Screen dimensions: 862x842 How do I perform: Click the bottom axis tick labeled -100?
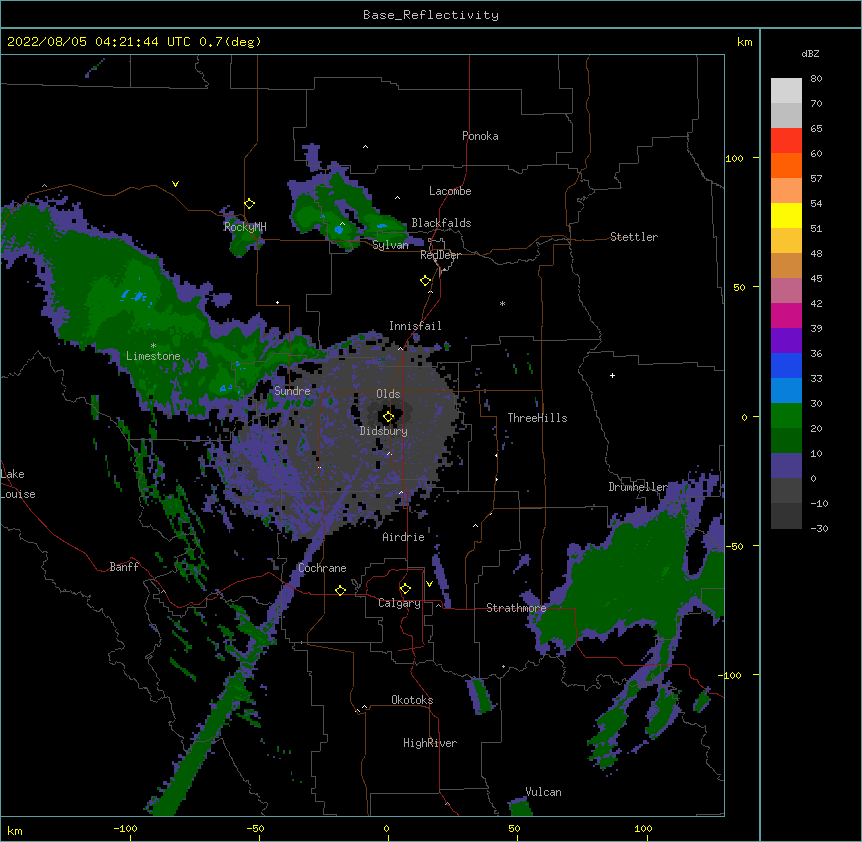[x=125, y=828]
